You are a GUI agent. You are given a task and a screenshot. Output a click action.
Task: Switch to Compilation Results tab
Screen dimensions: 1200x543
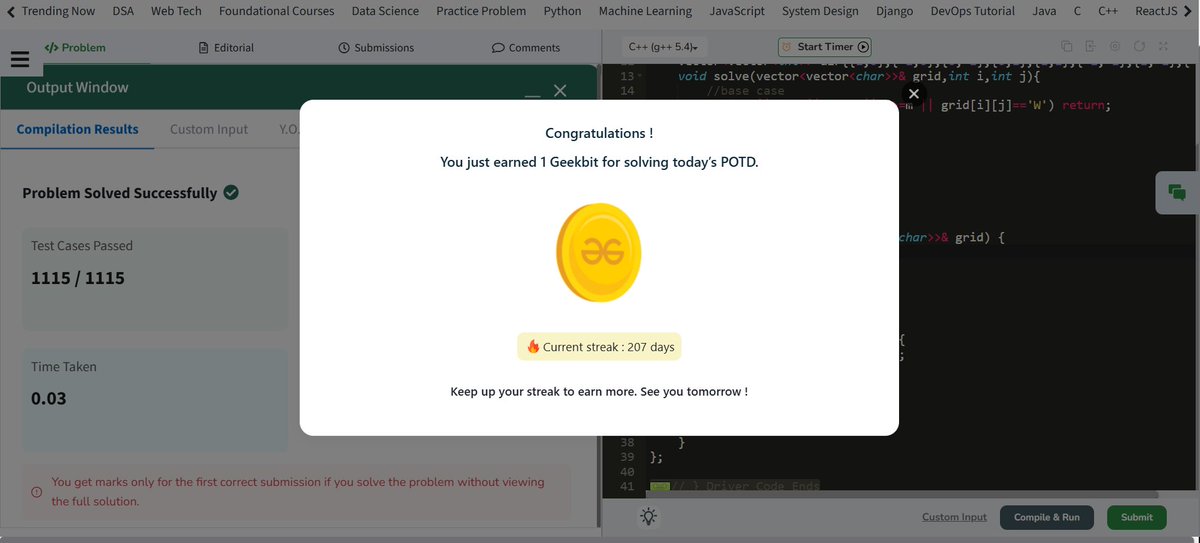coord(77,129)
